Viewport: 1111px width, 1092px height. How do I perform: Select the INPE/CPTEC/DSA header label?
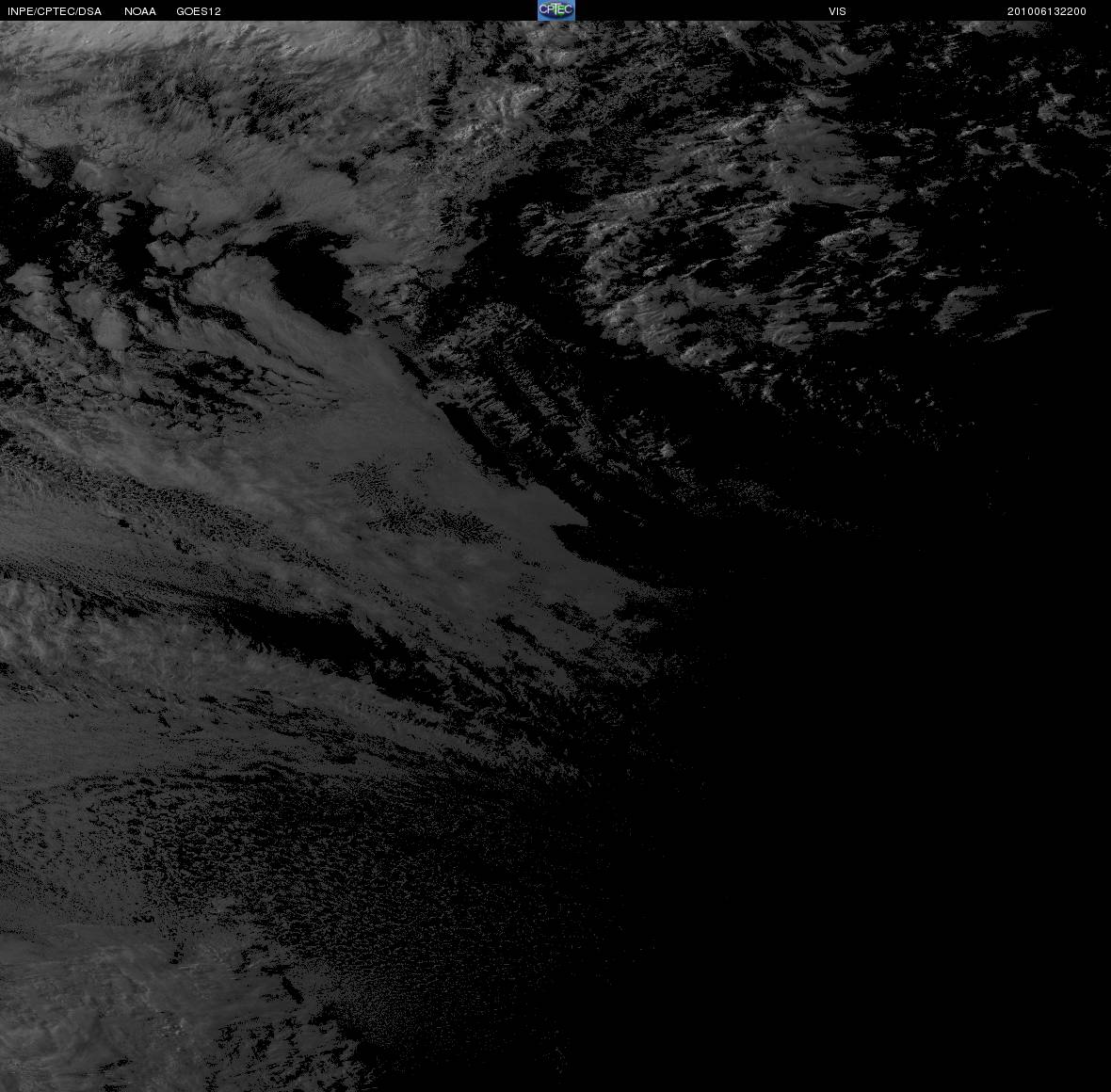click(55, 11)
